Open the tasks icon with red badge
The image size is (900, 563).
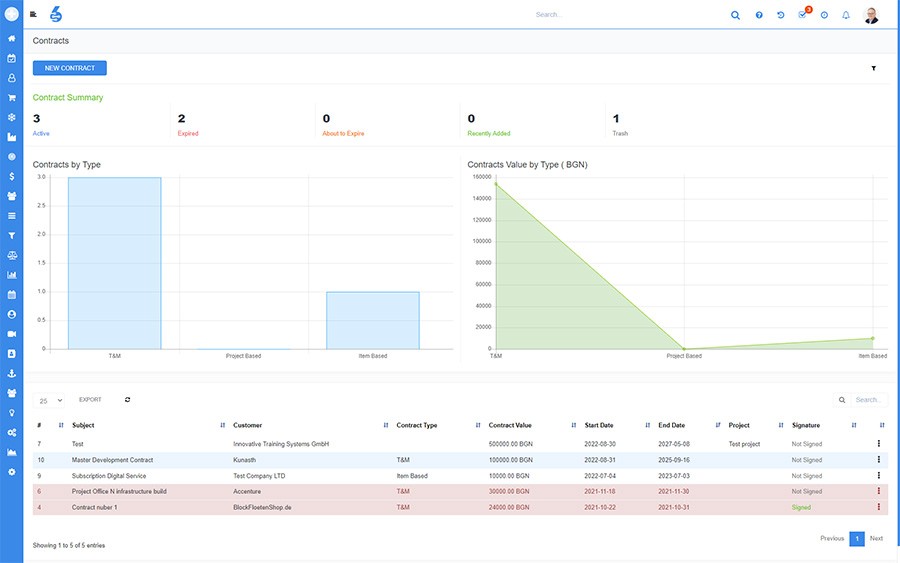[x=803, y=14]
